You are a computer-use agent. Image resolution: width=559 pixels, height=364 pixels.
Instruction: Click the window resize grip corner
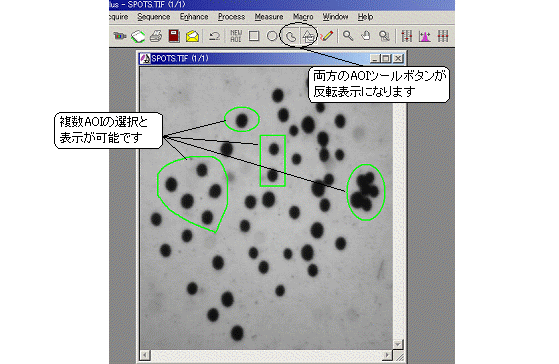[400, 356]
